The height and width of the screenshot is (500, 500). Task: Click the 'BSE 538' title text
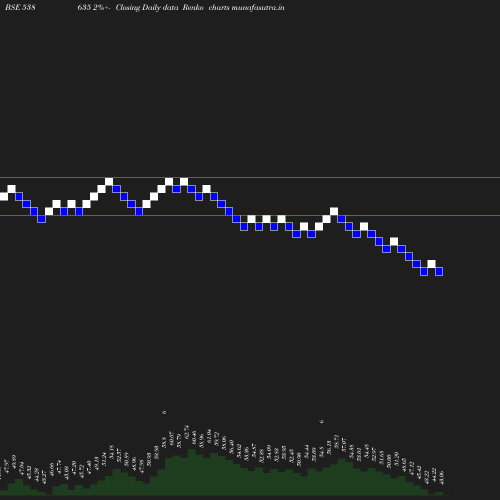point(20,7)
